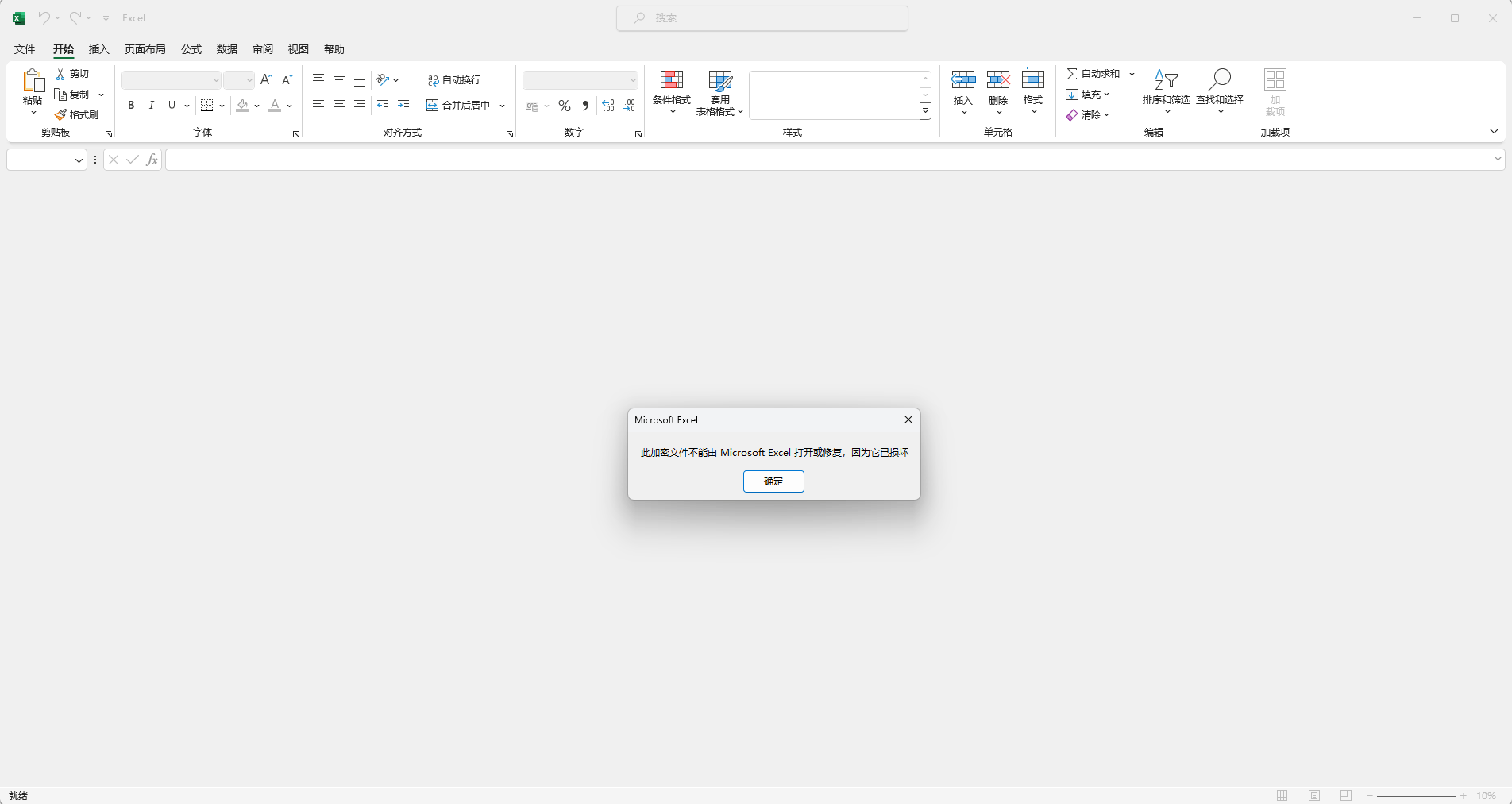This screenshot has width=1512, height=804.
Task: Click the Copy (复制) button
Action: click(x=72, y=95)
